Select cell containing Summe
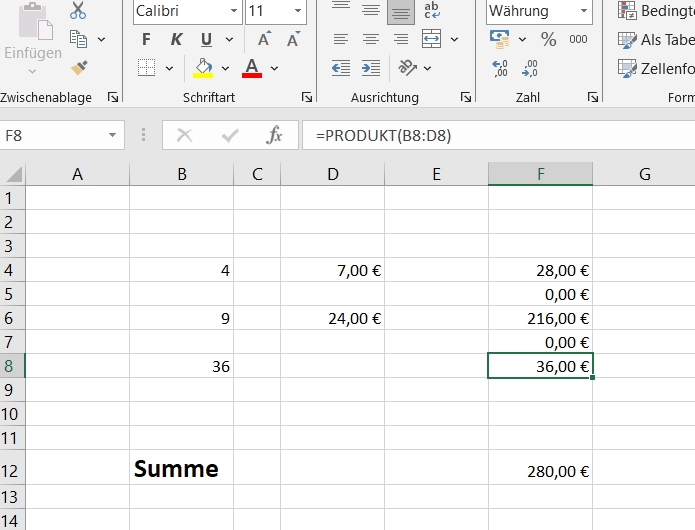This screenshot has width=695, height=530. coord(182,468)
